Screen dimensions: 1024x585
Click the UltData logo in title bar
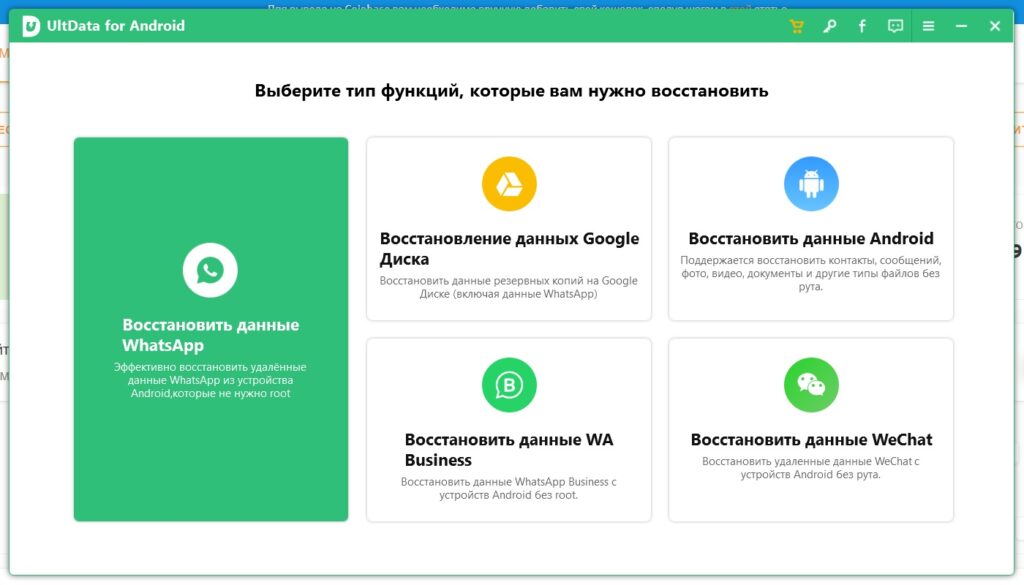coord(31,26)
